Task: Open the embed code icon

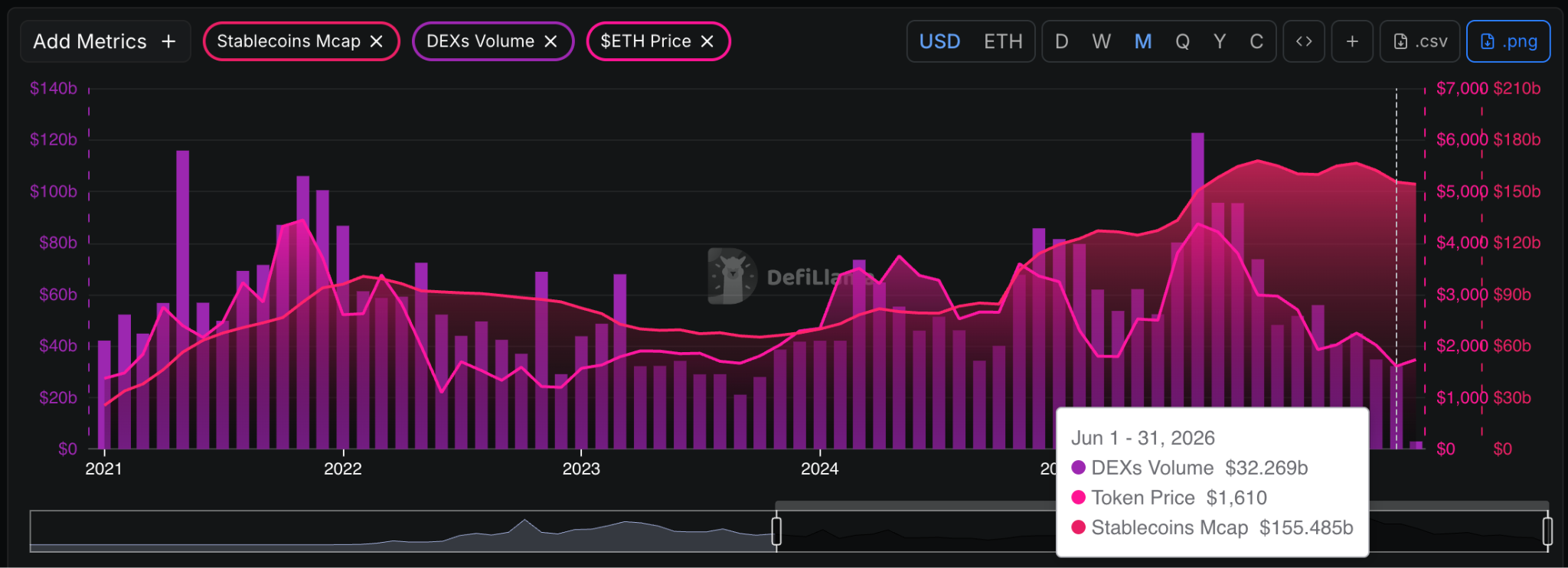Action: tap(1304, 41)
